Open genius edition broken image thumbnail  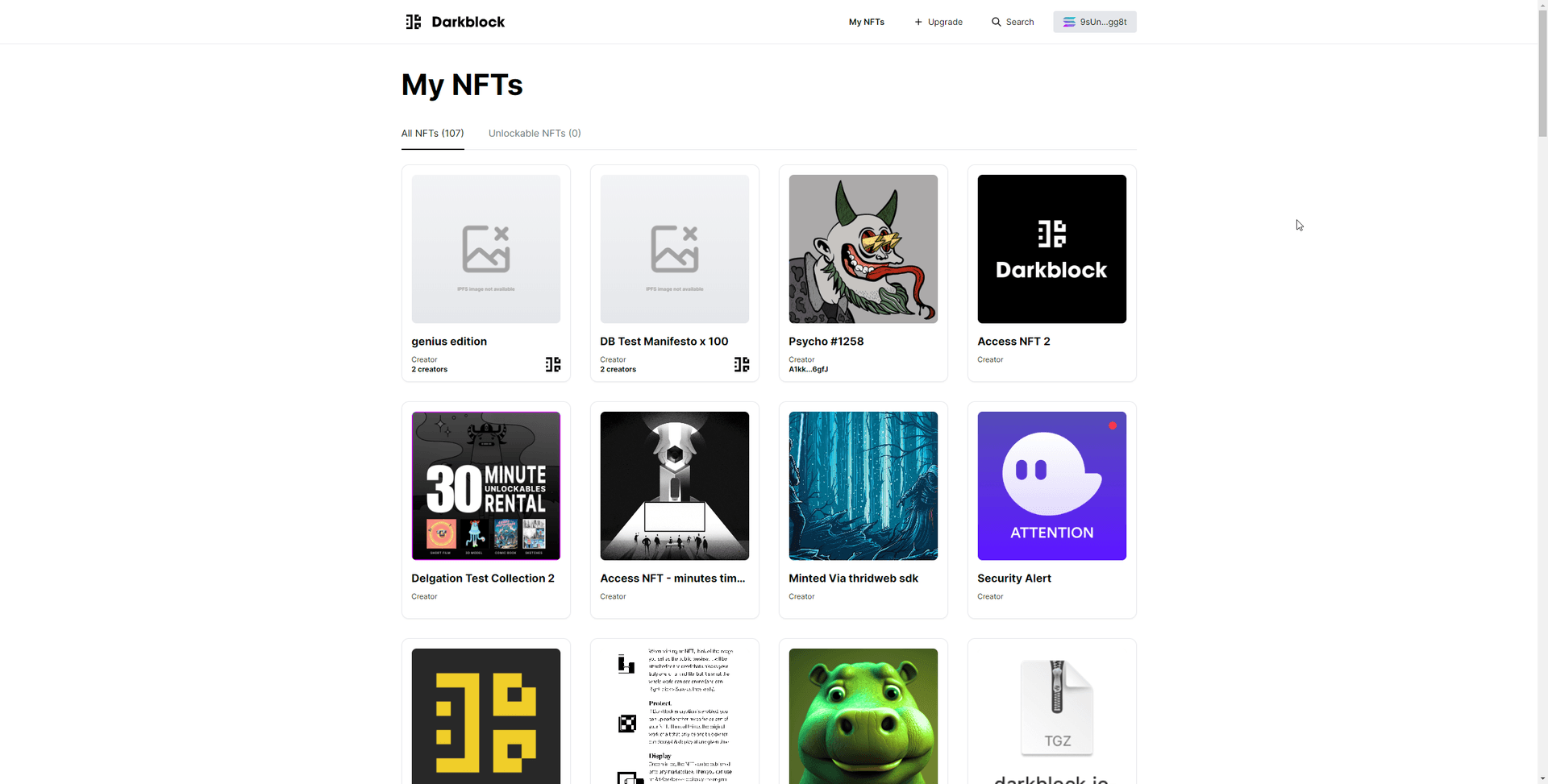[x=485, y=249]
